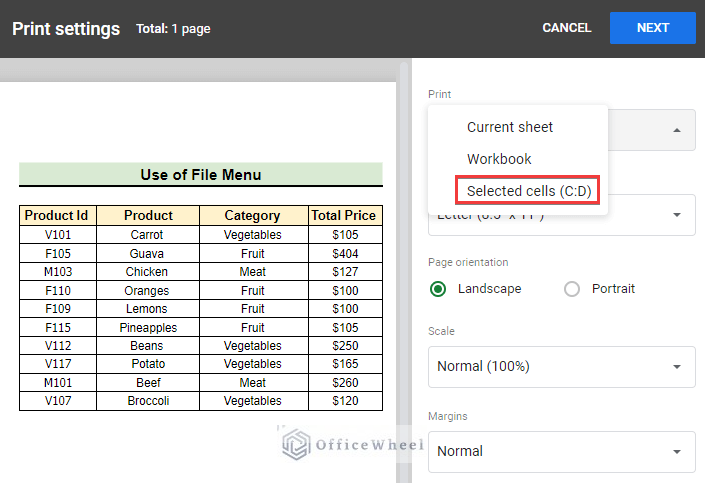This screenshot has height=483, width=705.
Task: Click the NEXT button
Action: 652,28
